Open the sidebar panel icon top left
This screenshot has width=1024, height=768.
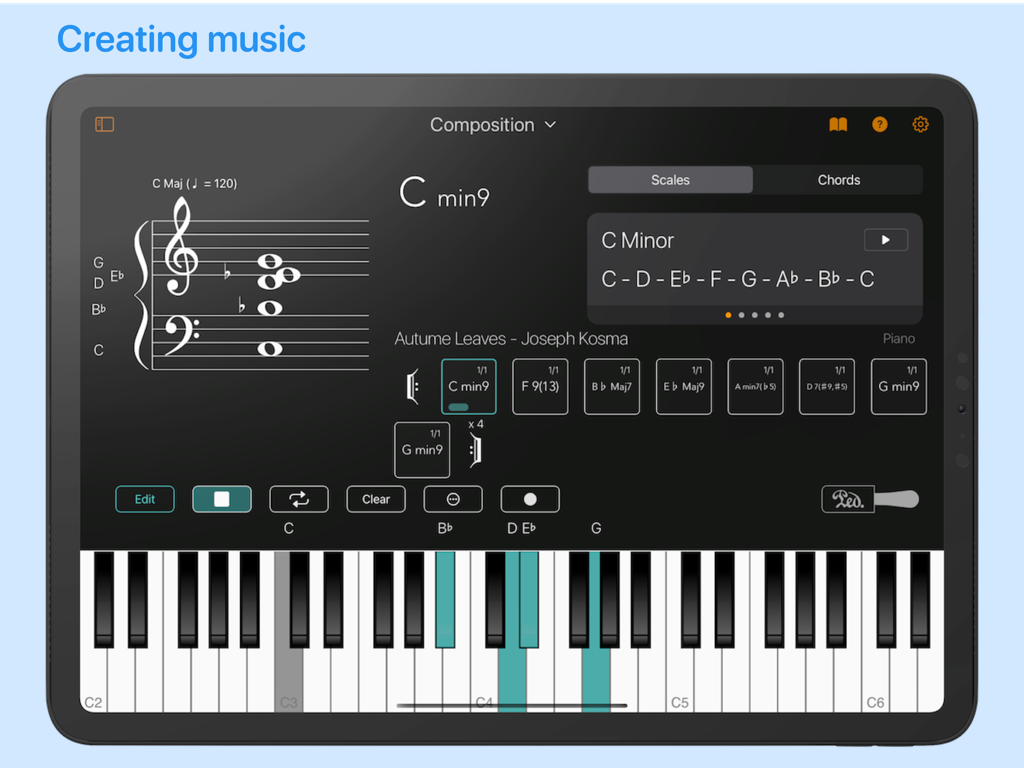(x=104, y=124)
